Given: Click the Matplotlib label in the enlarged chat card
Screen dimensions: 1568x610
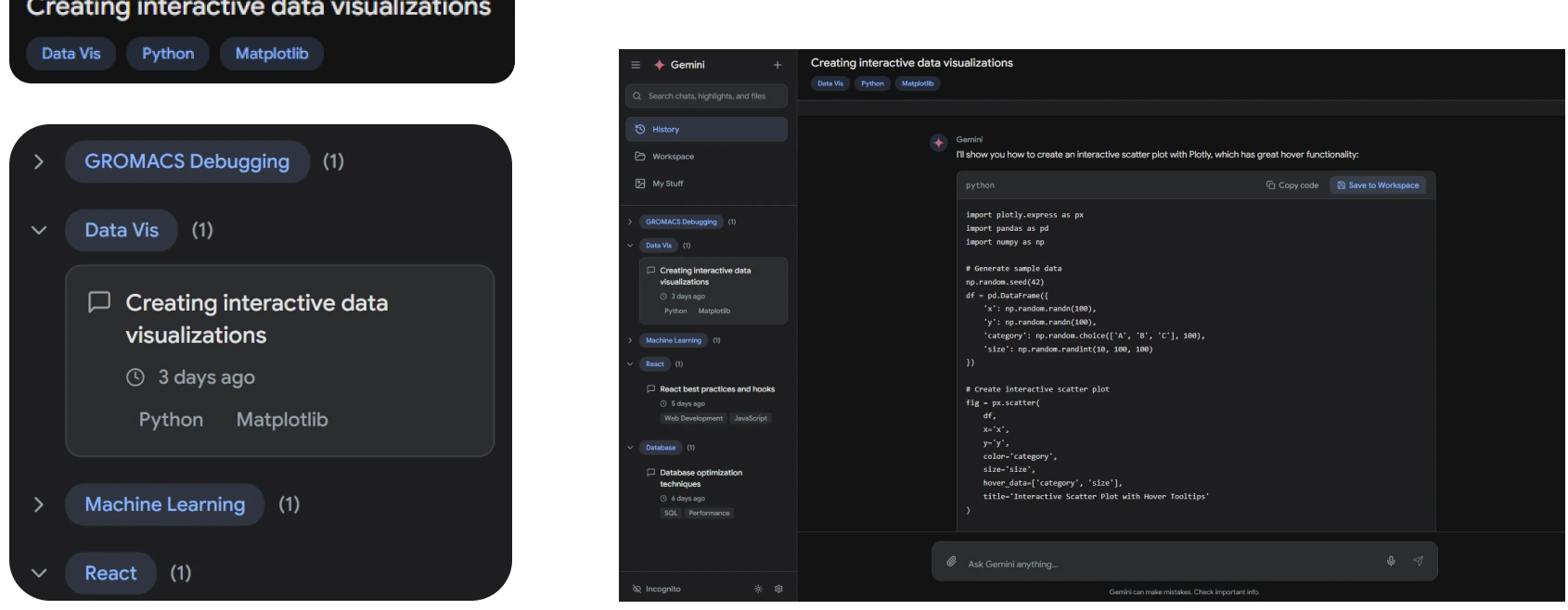Looking at the screenshot, I should pyautogui.click(x=282, y=420).
